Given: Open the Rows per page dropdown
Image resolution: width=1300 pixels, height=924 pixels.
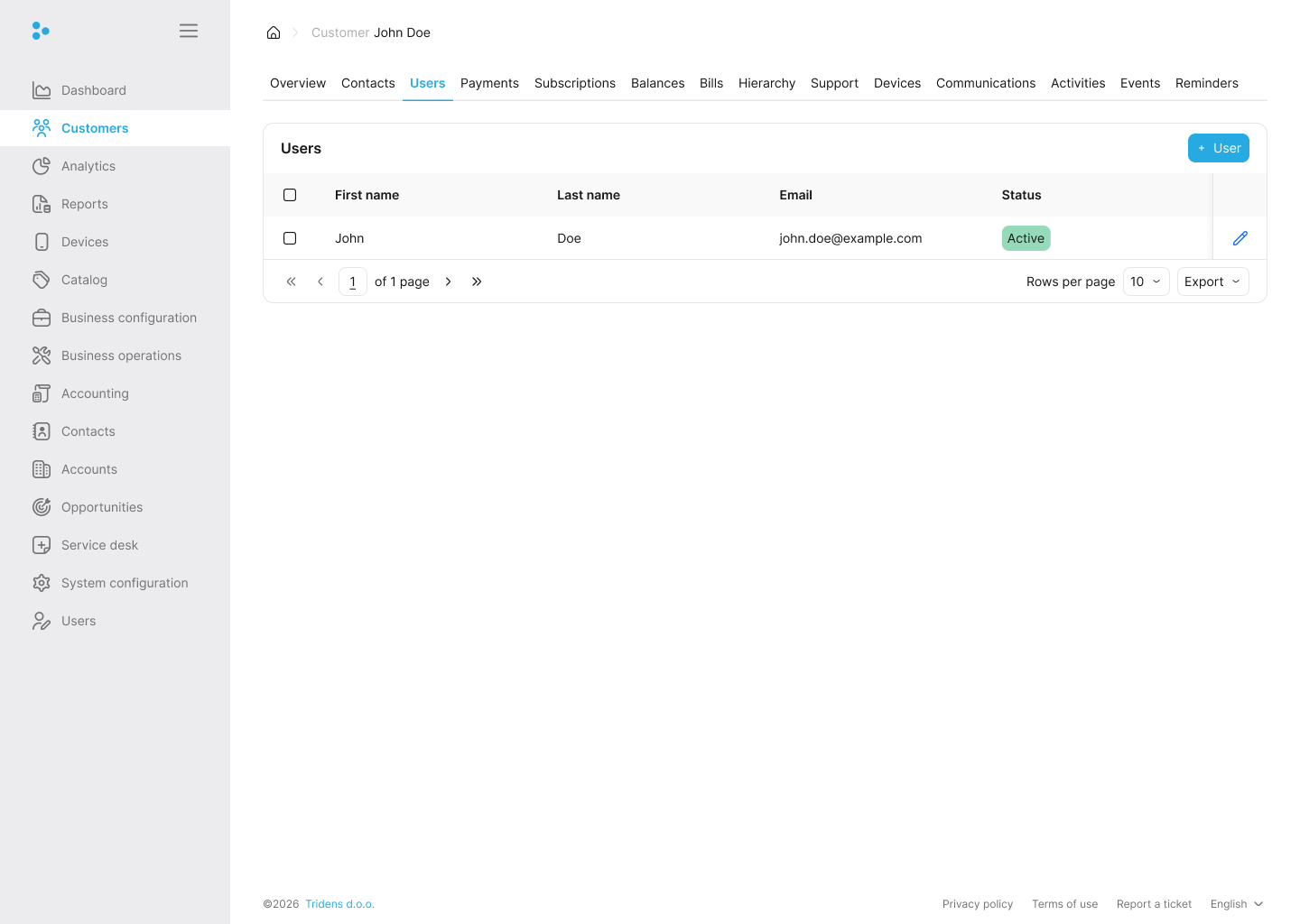Looking at the screenshot, I should (x=1146, y=282).
